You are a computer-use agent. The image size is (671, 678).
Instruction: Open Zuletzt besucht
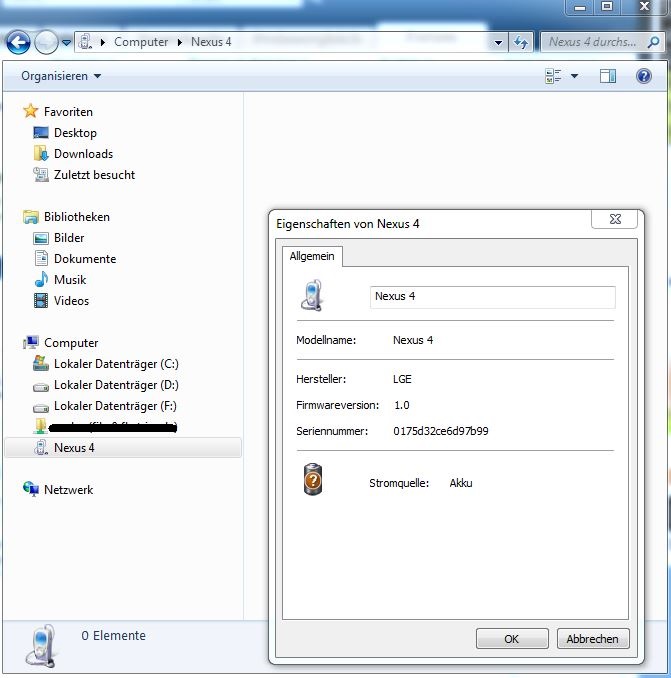(x=94, y=175)
